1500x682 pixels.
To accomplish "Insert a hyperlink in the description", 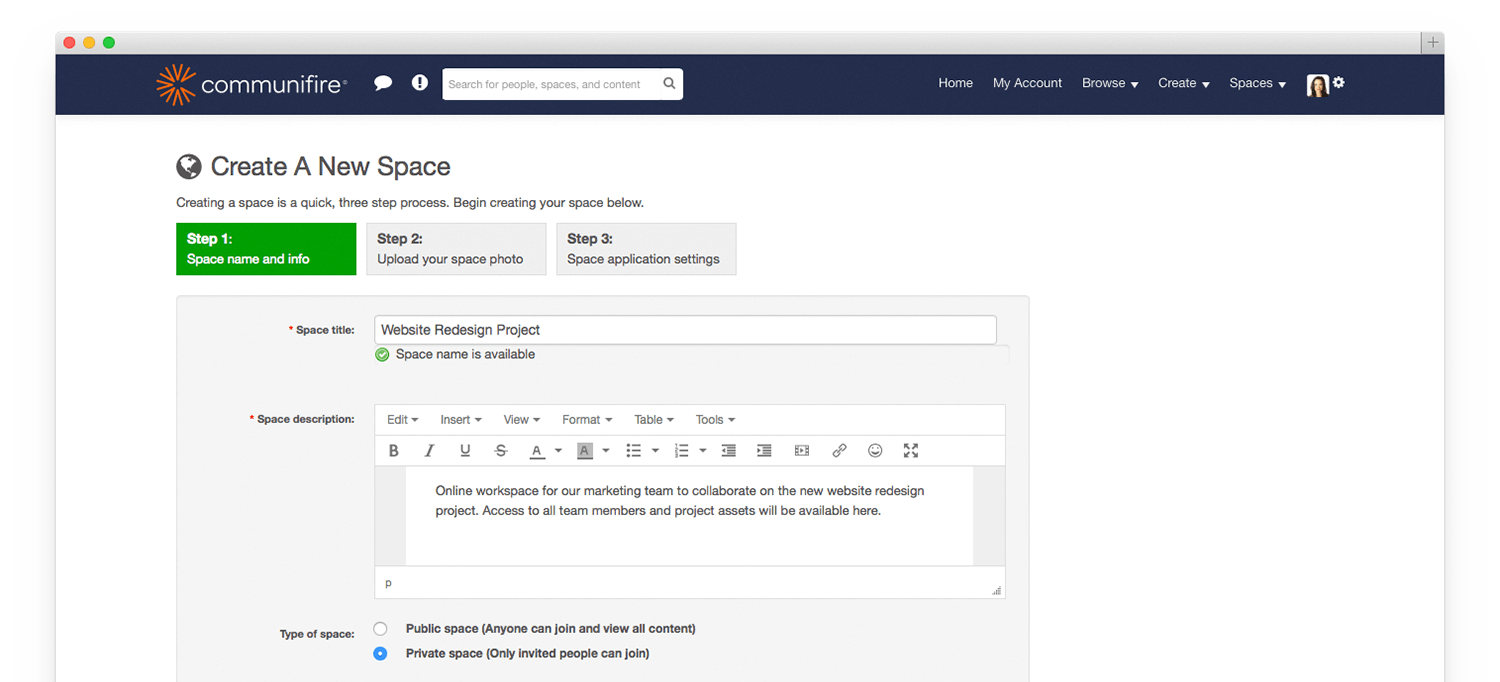I will click(838, 450).
